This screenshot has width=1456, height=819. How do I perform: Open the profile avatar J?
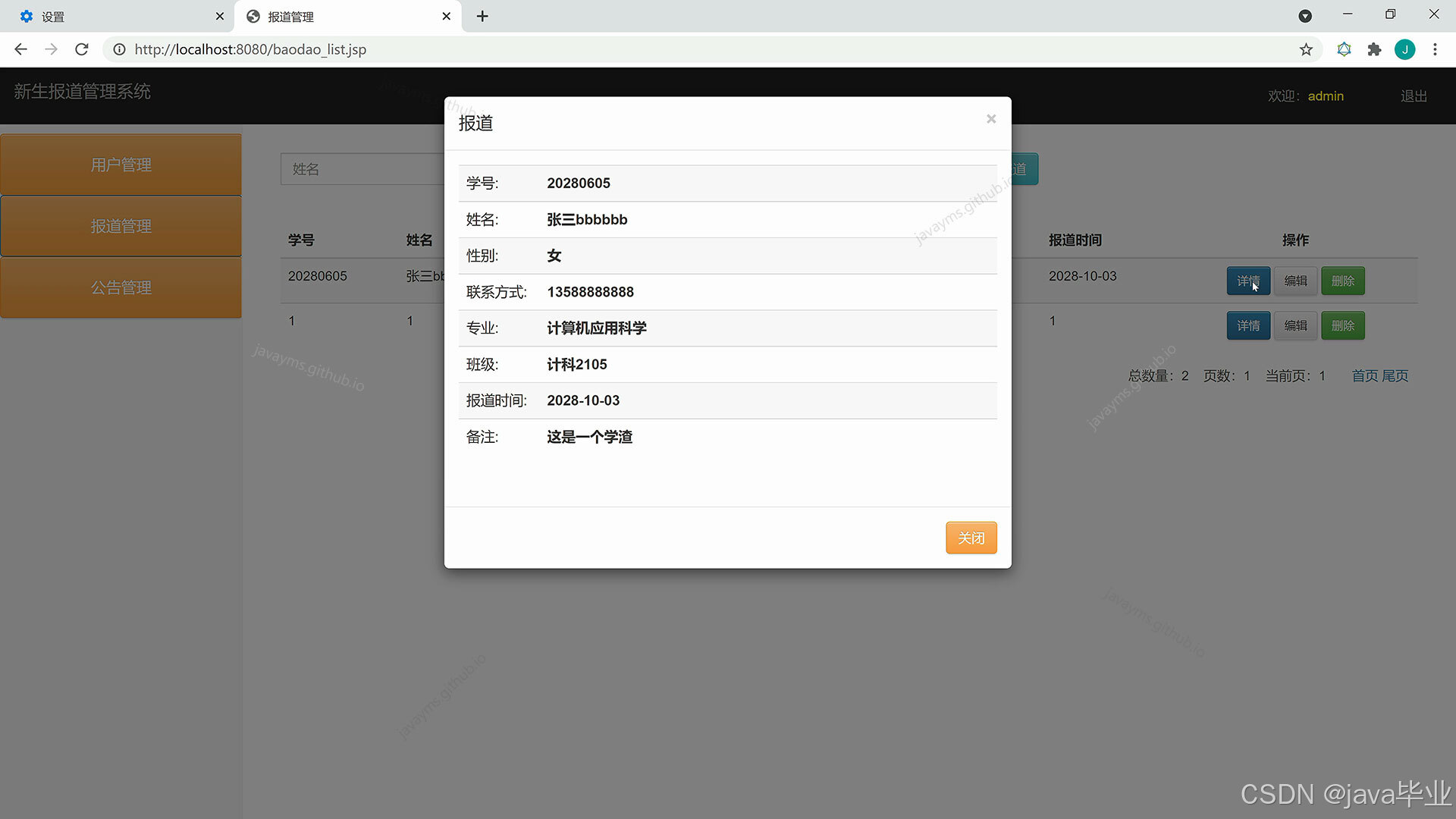tap(1404, 49)
